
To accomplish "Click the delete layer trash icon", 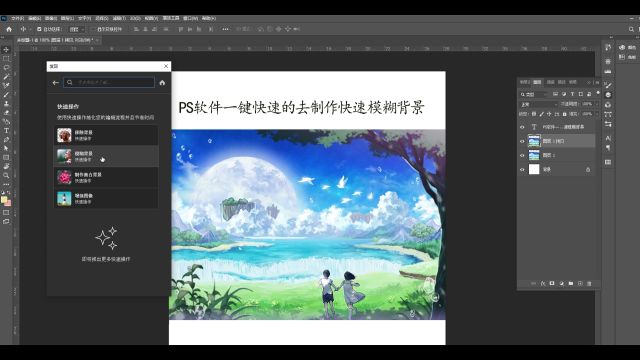I will (589, 283).
